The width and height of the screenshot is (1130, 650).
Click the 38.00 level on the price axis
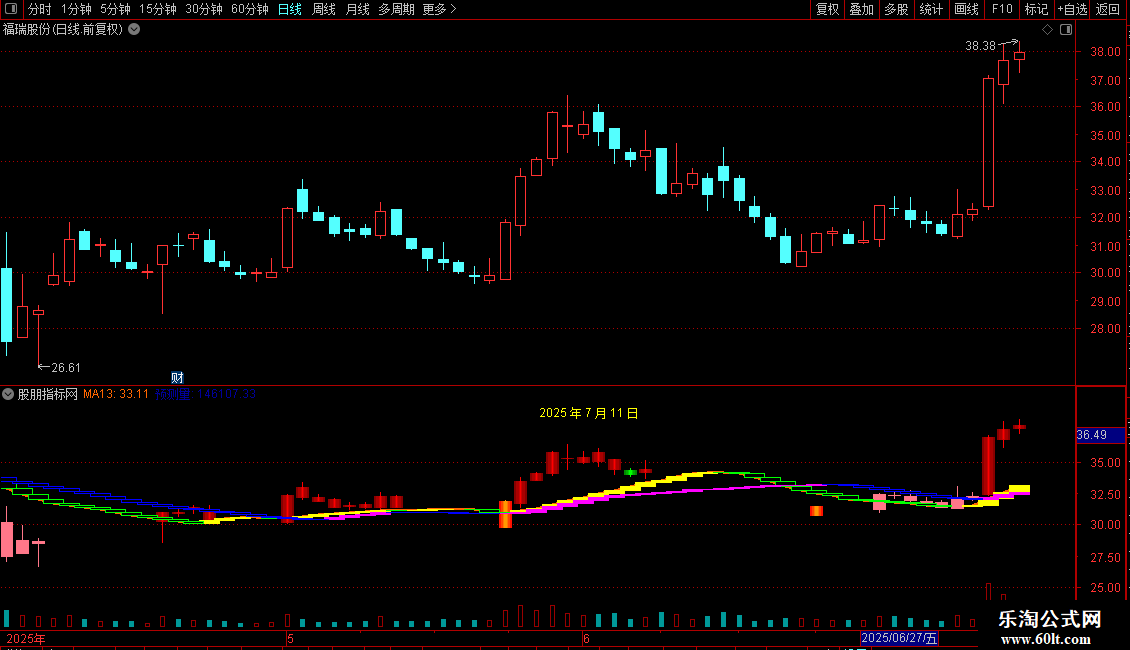[1105, 52]
